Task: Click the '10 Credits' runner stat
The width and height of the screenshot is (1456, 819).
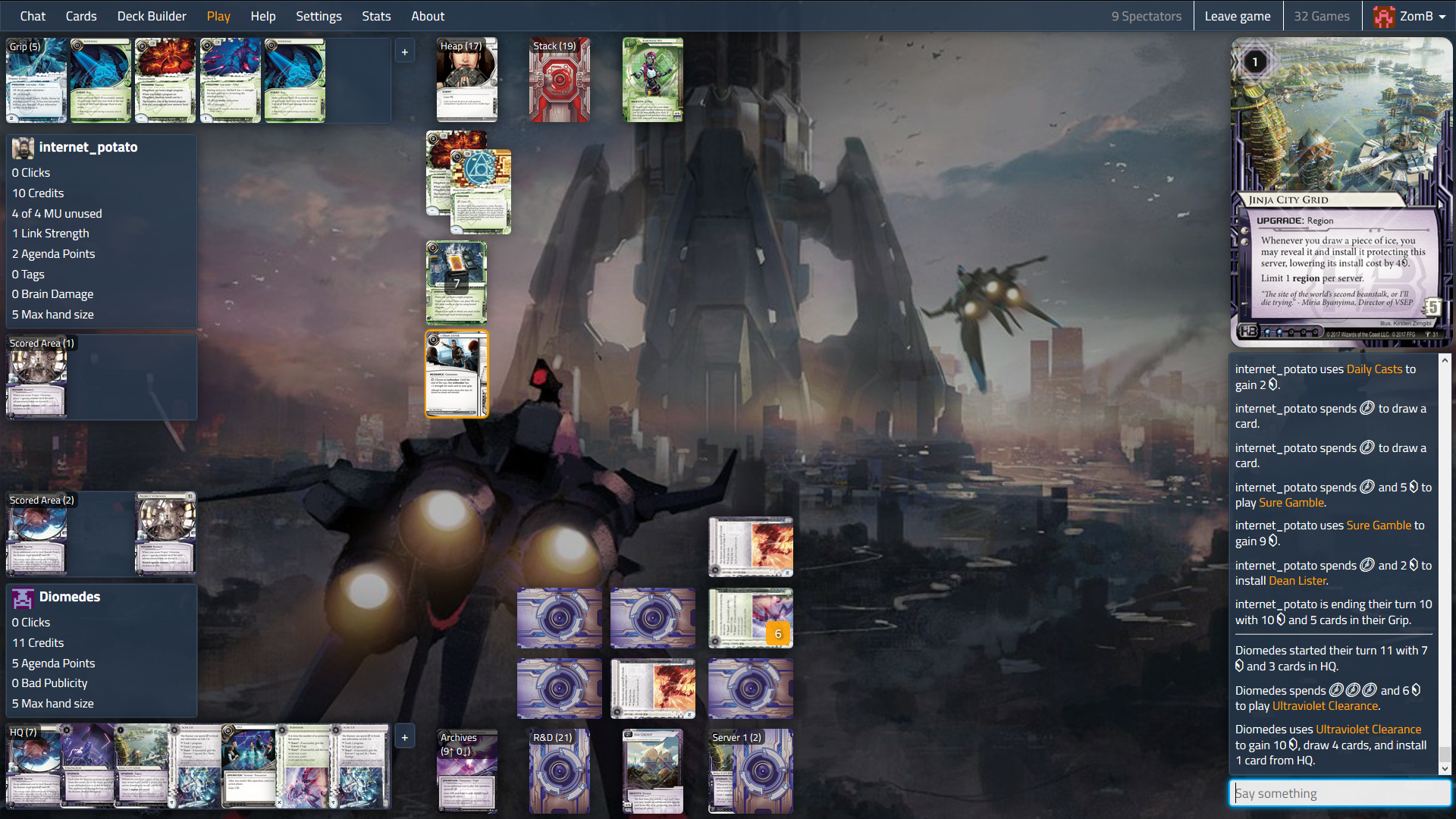Action: click(x=38, y=193)
